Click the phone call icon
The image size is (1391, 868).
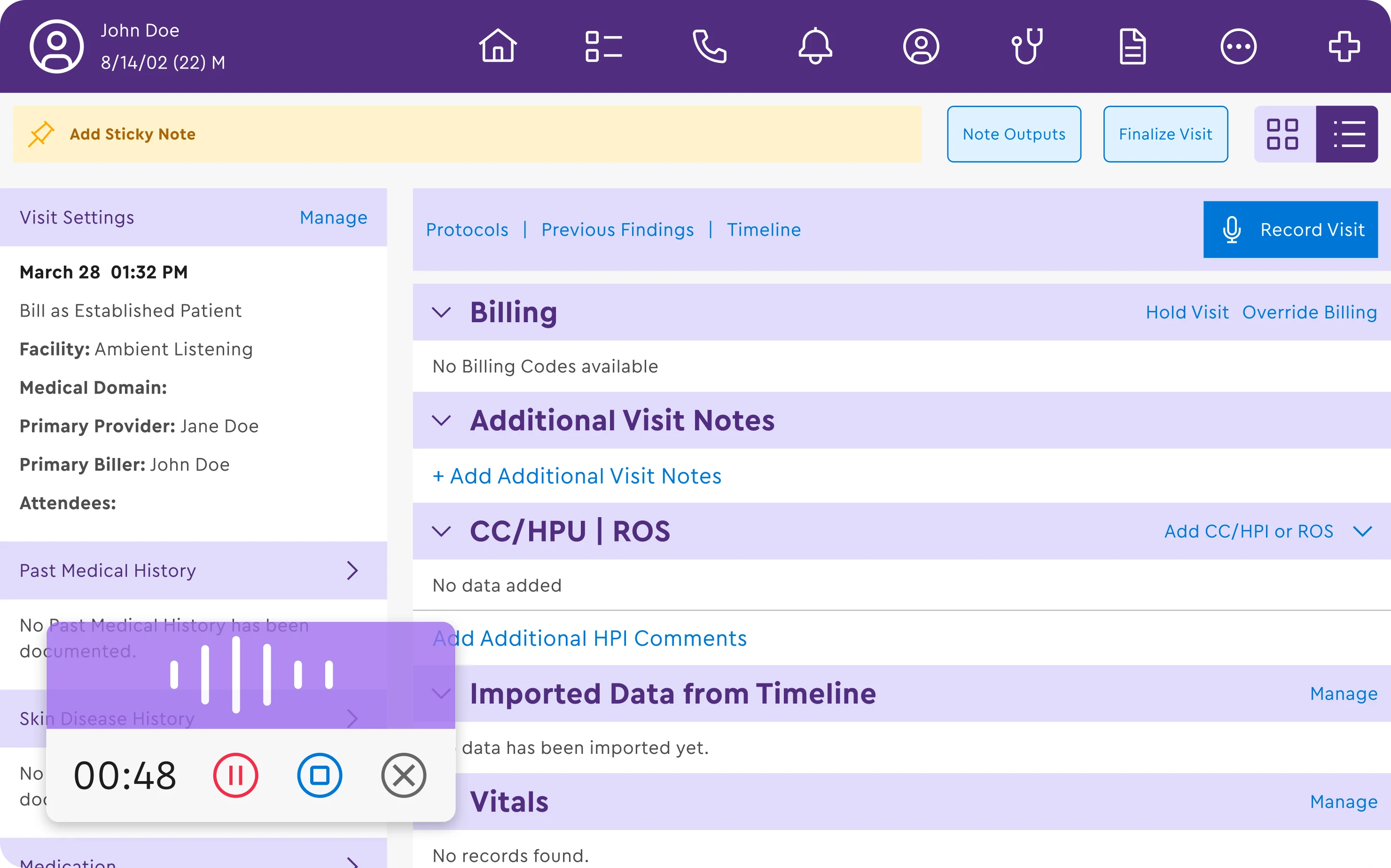pyautogui.click(x=709, y=46)
